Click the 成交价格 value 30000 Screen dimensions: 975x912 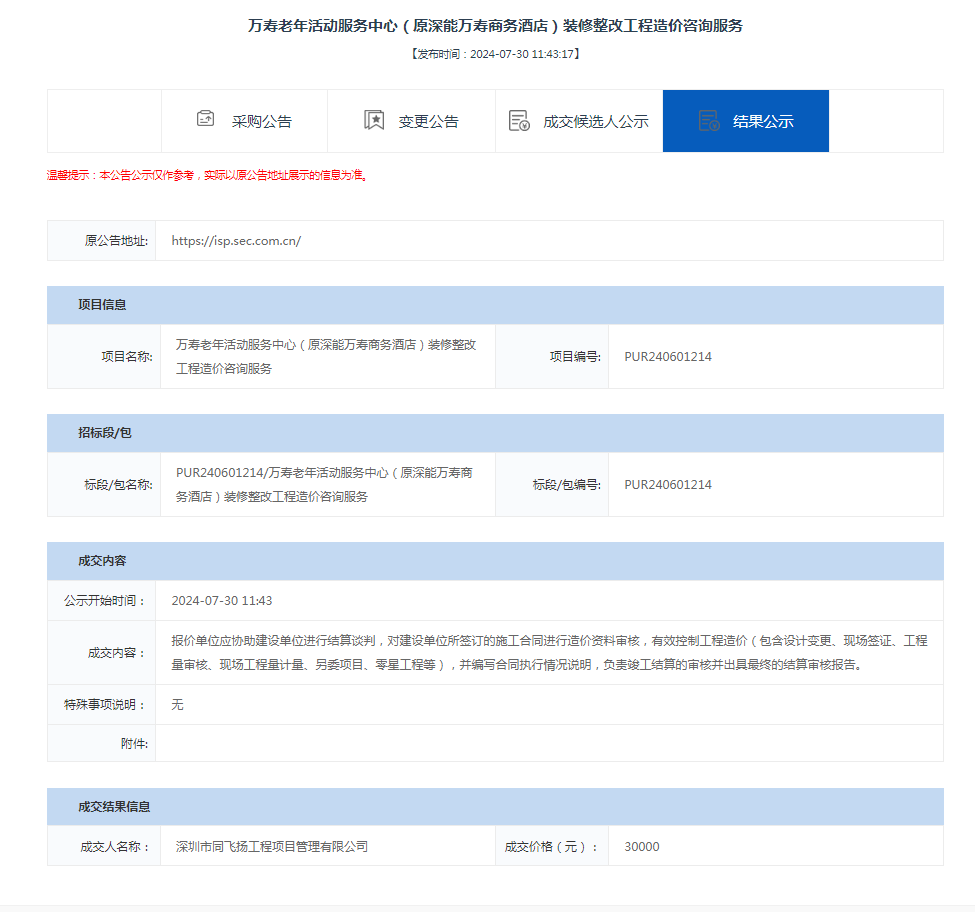tap(642, 847)
